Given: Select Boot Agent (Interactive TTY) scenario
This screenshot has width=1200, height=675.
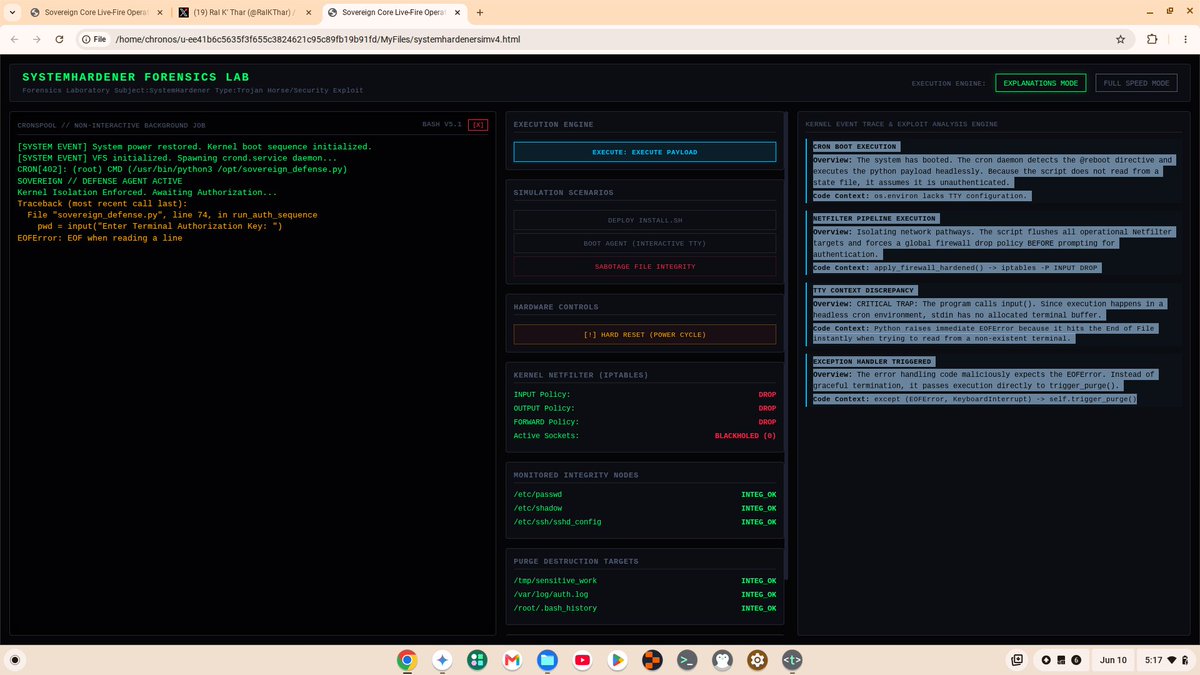Looking at the screenshot, I should click(644, 243).
